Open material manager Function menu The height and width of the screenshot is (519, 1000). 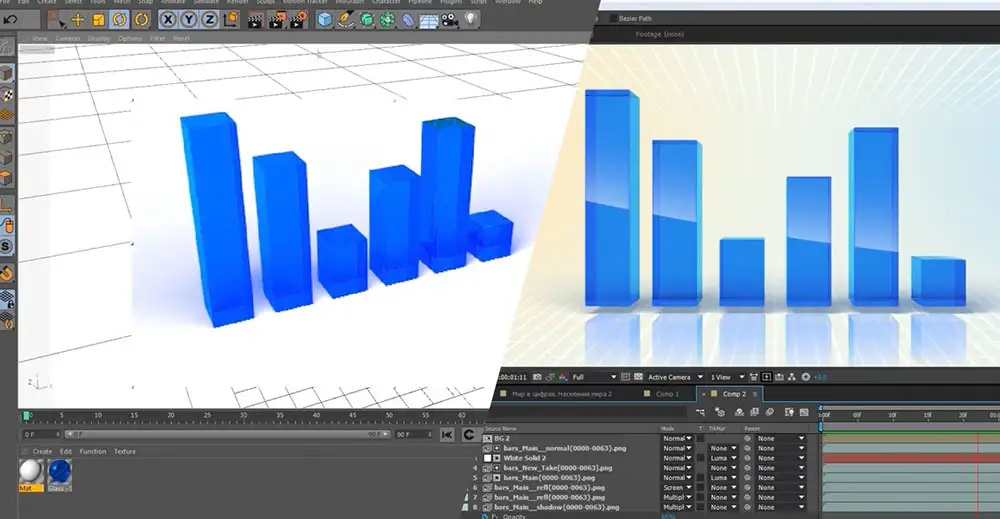(92, 451)
